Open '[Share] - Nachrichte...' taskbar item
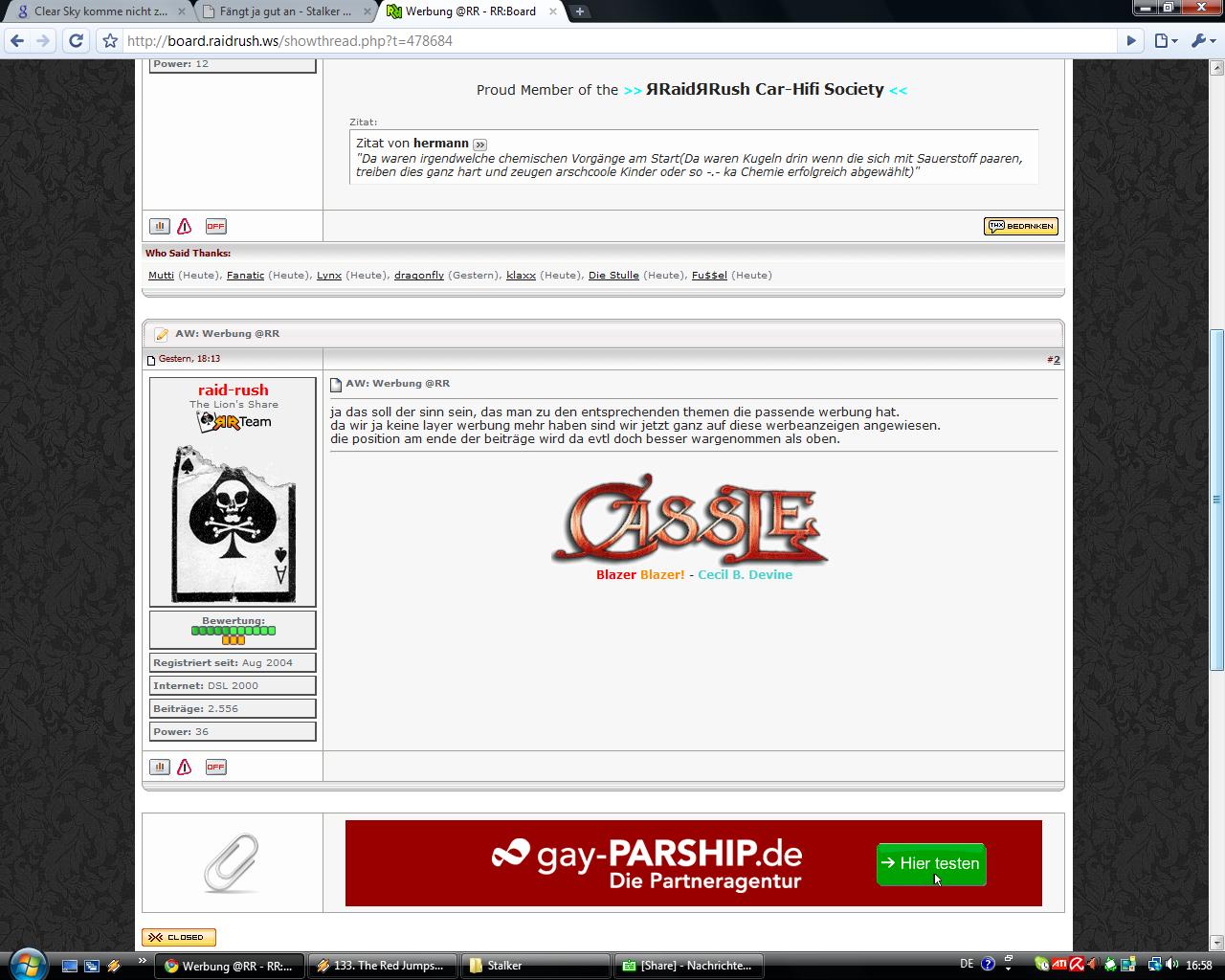 [x=689, y=966]
